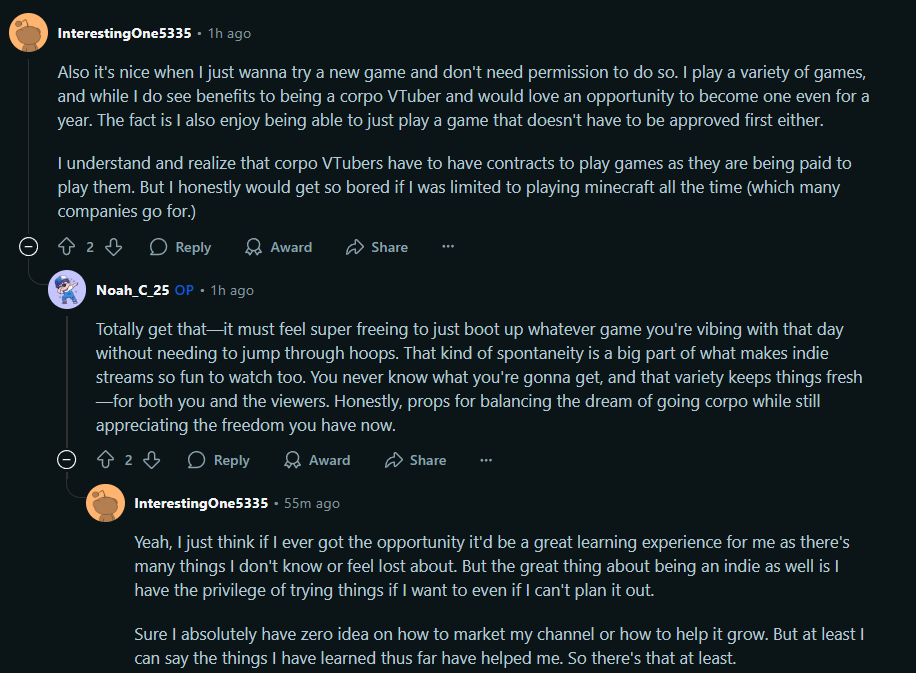Reply to InterestingOne5335's top comment
This screenshot has width=916, height=673.
(x=180, y=247)
